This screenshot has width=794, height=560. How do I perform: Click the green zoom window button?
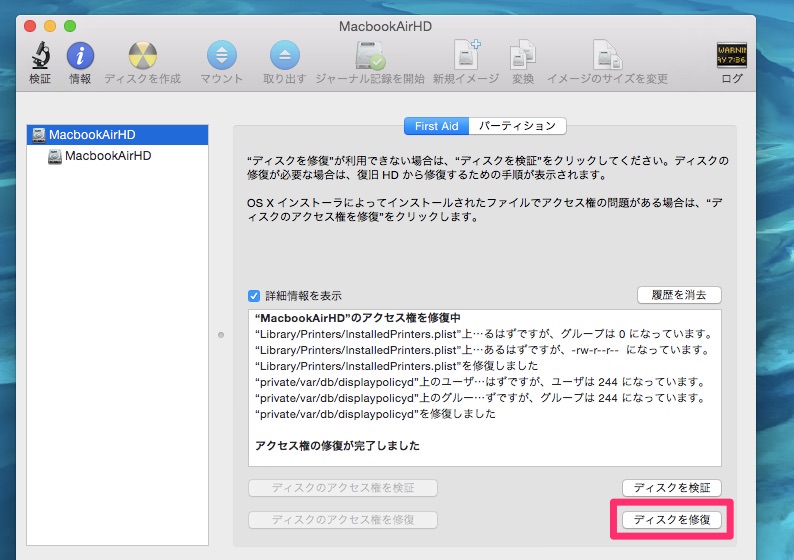pos(70,26)
